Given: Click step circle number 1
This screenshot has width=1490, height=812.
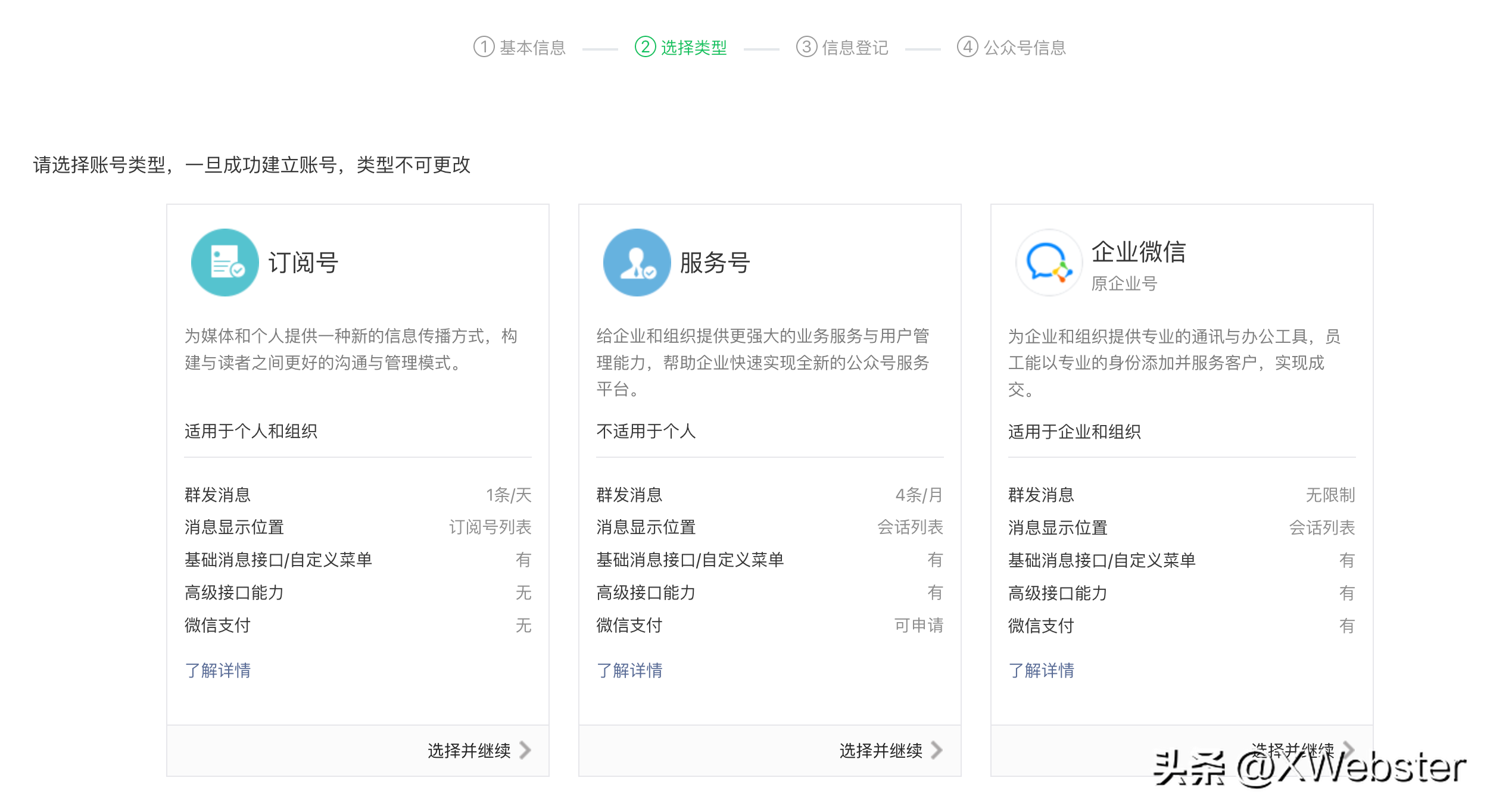Looking at the screenshot, I should (484, 46).
